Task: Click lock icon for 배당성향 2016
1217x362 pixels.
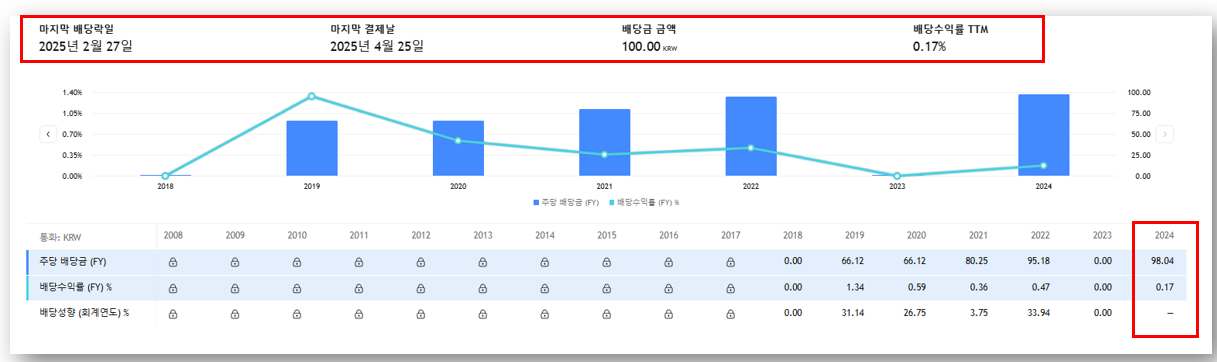Action: click(x=668, y=313)
